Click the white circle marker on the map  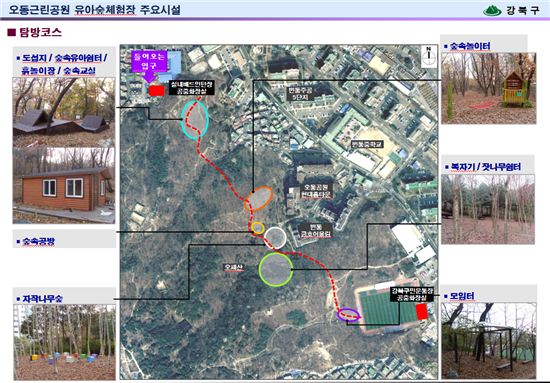(275, 238)
